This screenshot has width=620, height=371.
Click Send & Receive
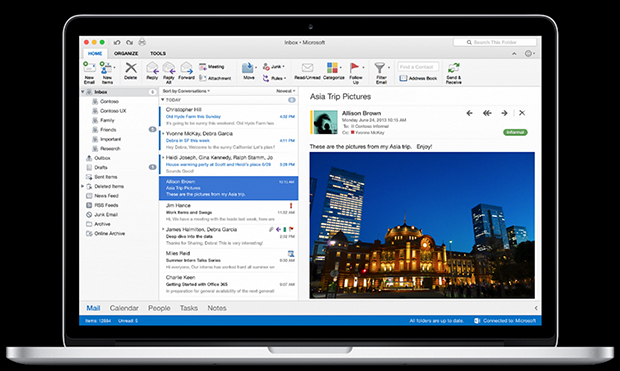[x=454, y=73]
